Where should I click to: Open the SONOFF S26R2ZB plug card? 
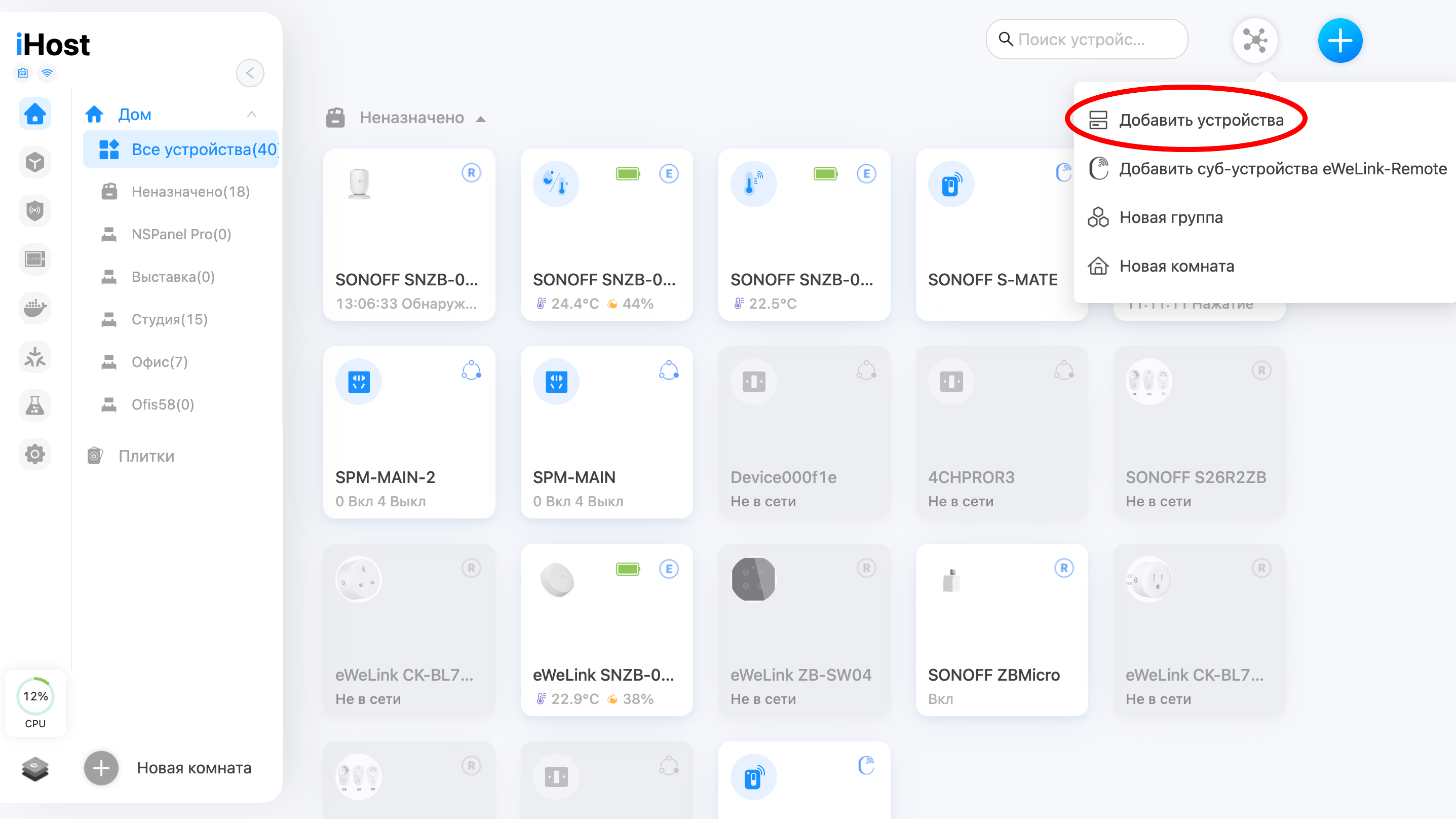pyautogui.click(x=1199, y=432)
